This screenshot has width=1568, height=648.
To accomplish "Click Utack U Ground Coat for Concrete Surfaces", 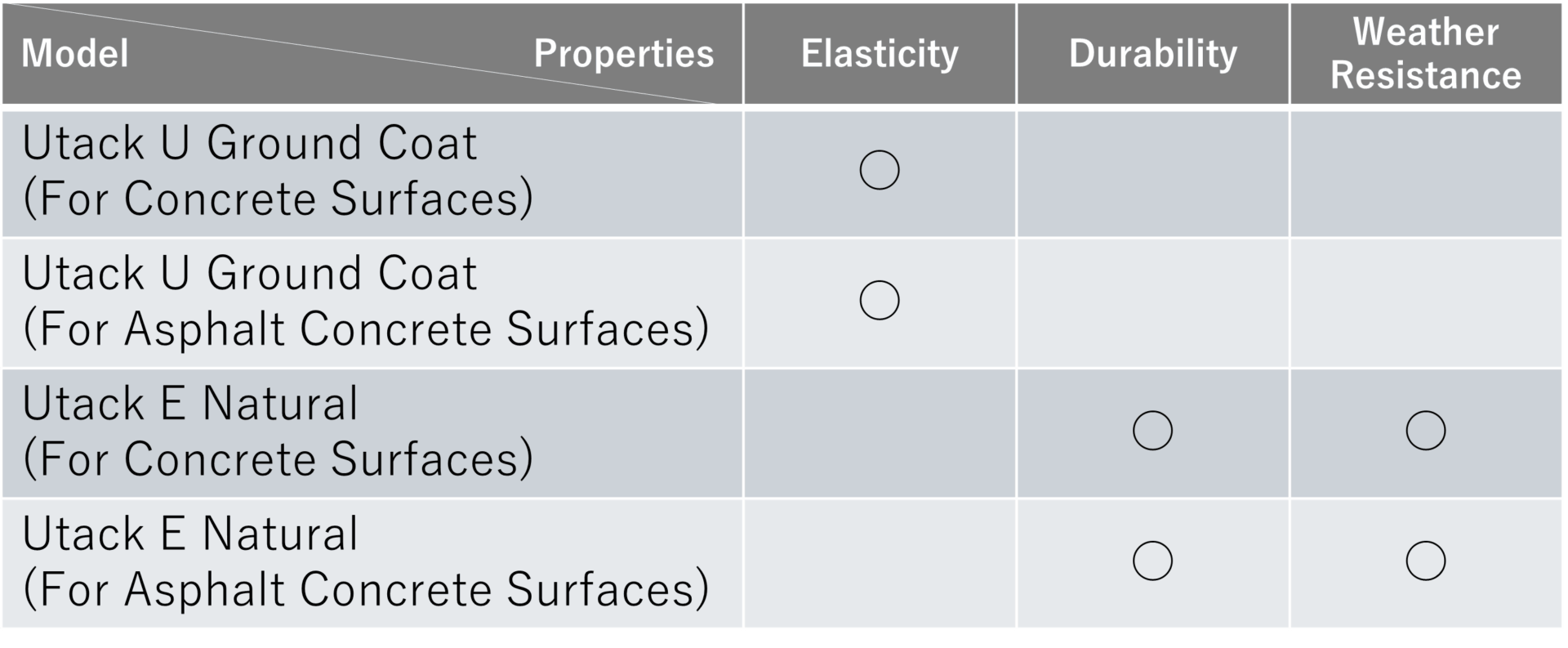I will (x=278, y=172).
